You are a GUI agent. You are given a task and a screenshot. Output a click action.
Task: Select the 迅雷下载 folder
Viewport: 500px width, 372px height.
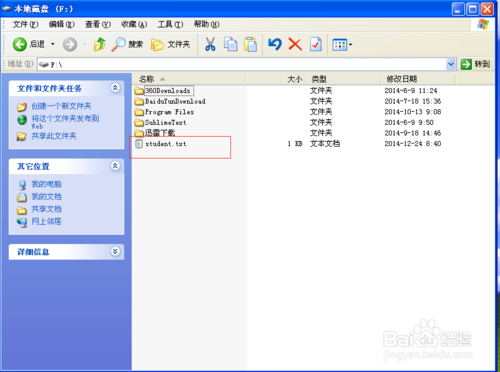click(x=160, y=133)
